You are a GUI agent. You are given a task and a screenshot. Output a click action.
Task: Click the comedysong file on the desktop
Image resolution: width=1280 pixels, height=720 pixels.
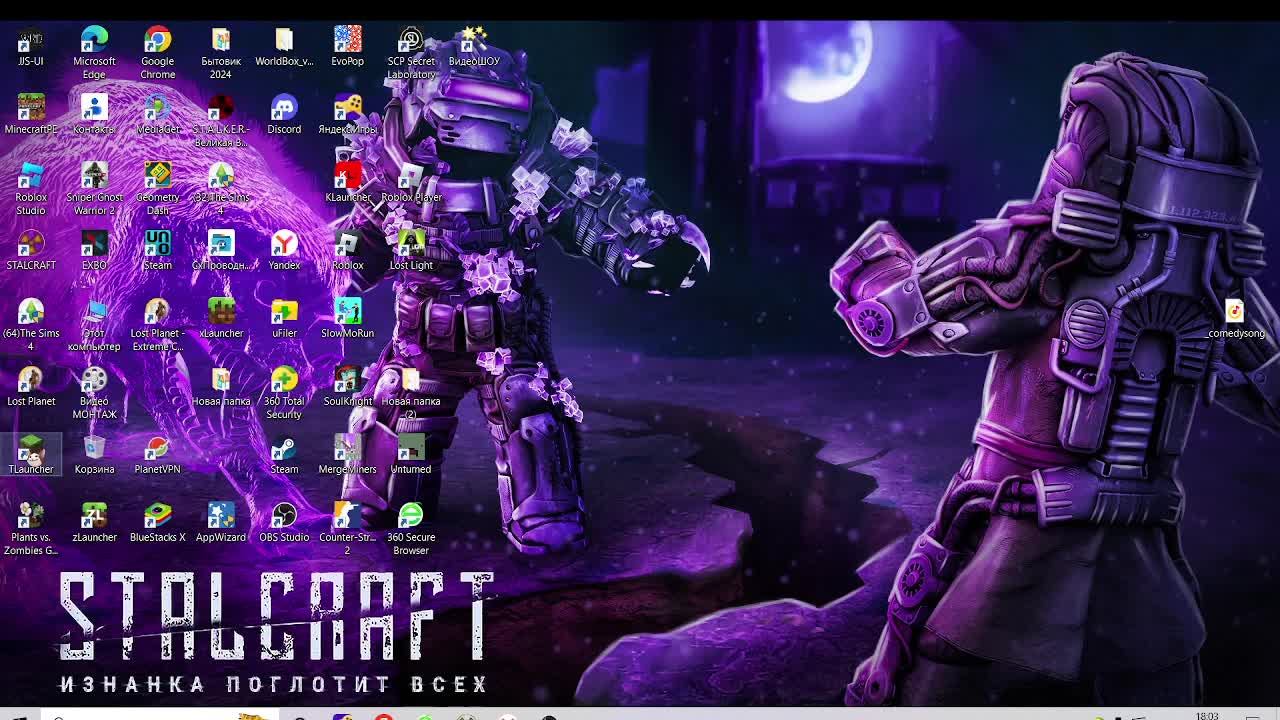[x=1236, y=319]
